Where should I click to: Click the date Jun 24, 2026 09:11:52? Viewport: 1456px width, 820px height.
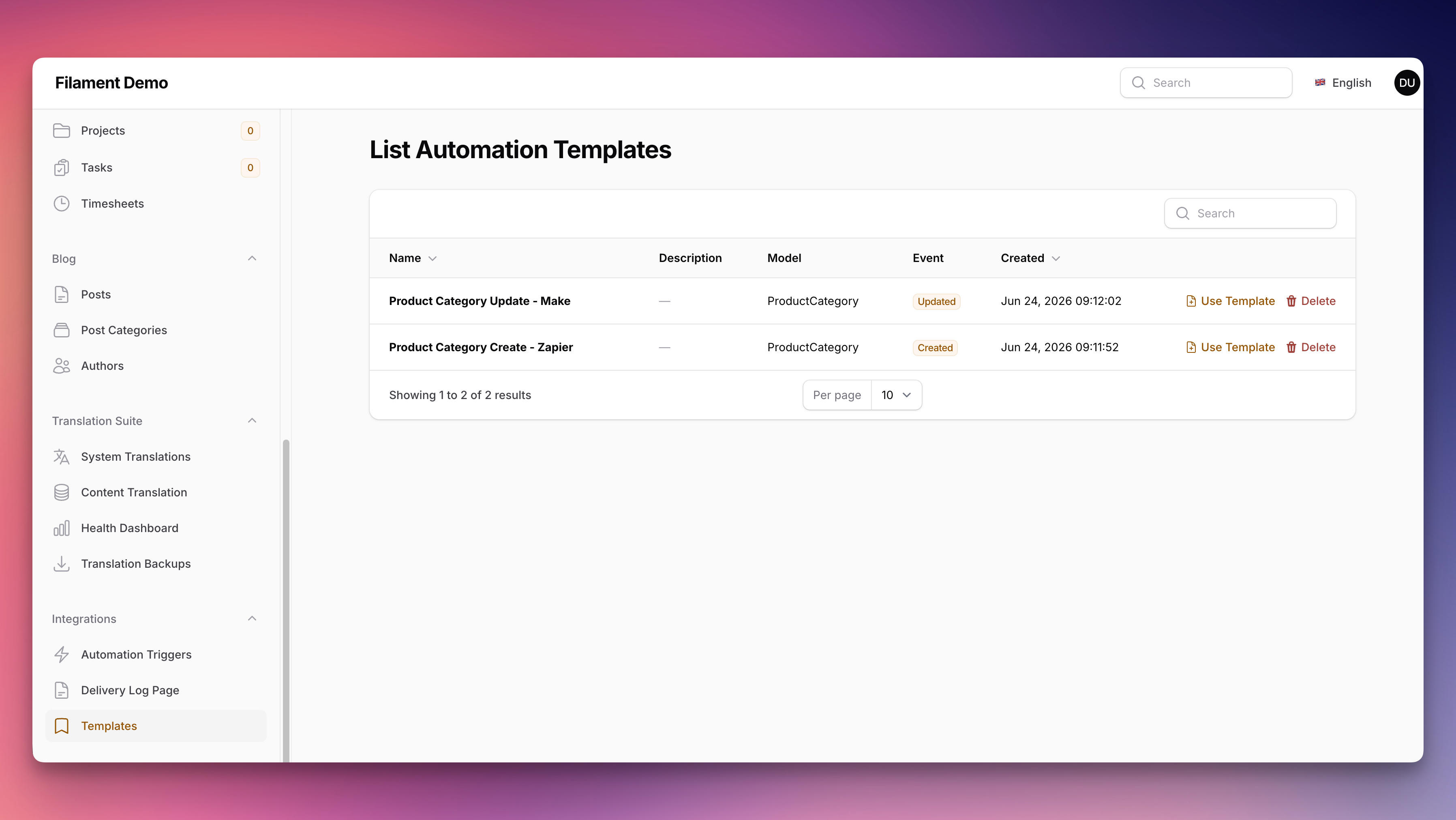pos(1059,347)
